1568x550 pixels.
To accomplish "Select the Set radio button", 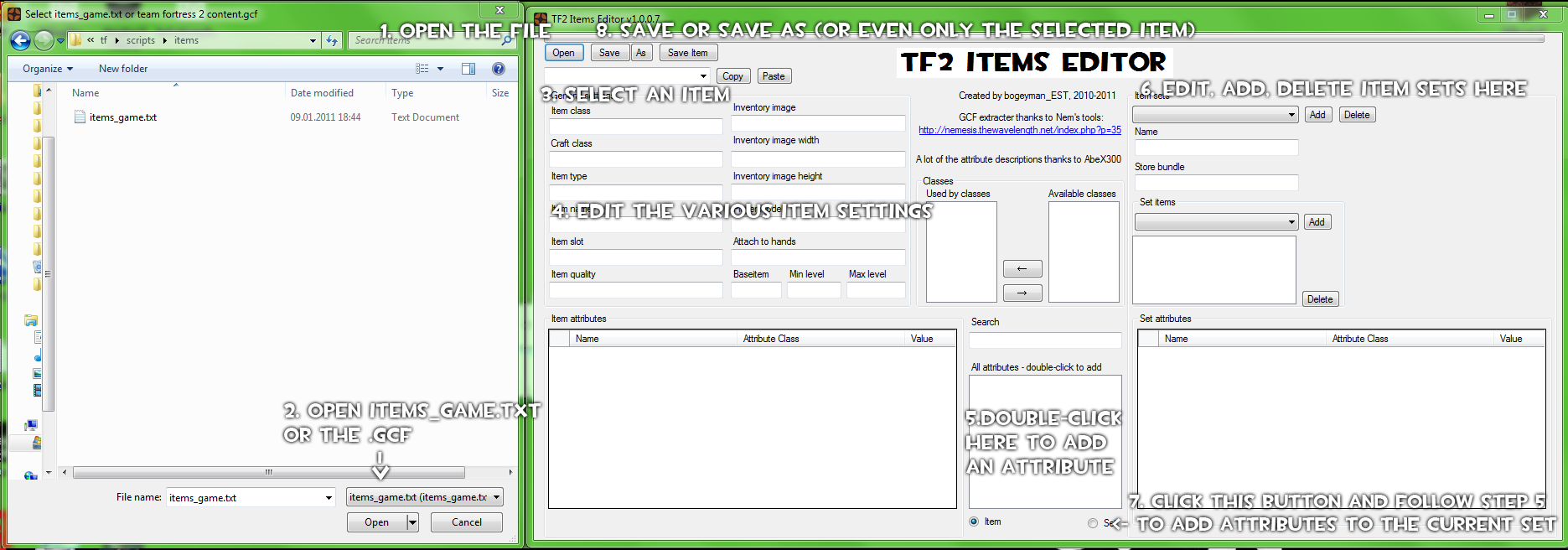I will 1093,523.
